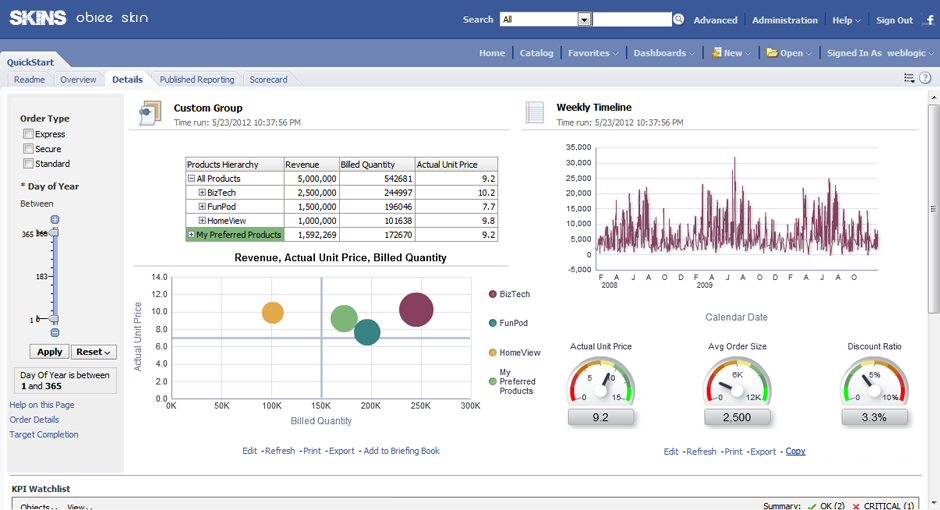The image size is (940, 510).
Task: Click the search text input field
Action: click(631, 20)
